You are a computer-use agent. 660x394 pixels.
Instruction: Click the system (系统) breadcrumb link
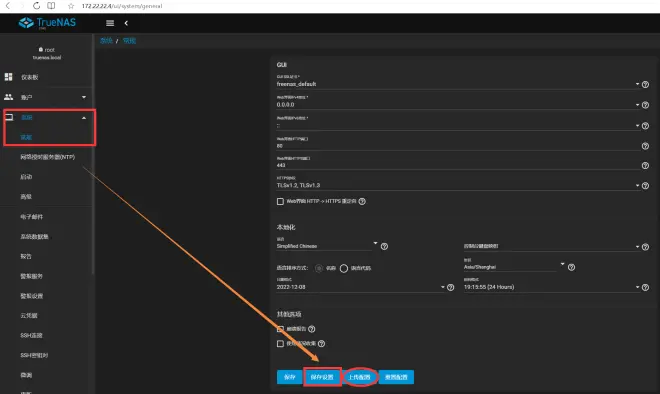(106, 41)
